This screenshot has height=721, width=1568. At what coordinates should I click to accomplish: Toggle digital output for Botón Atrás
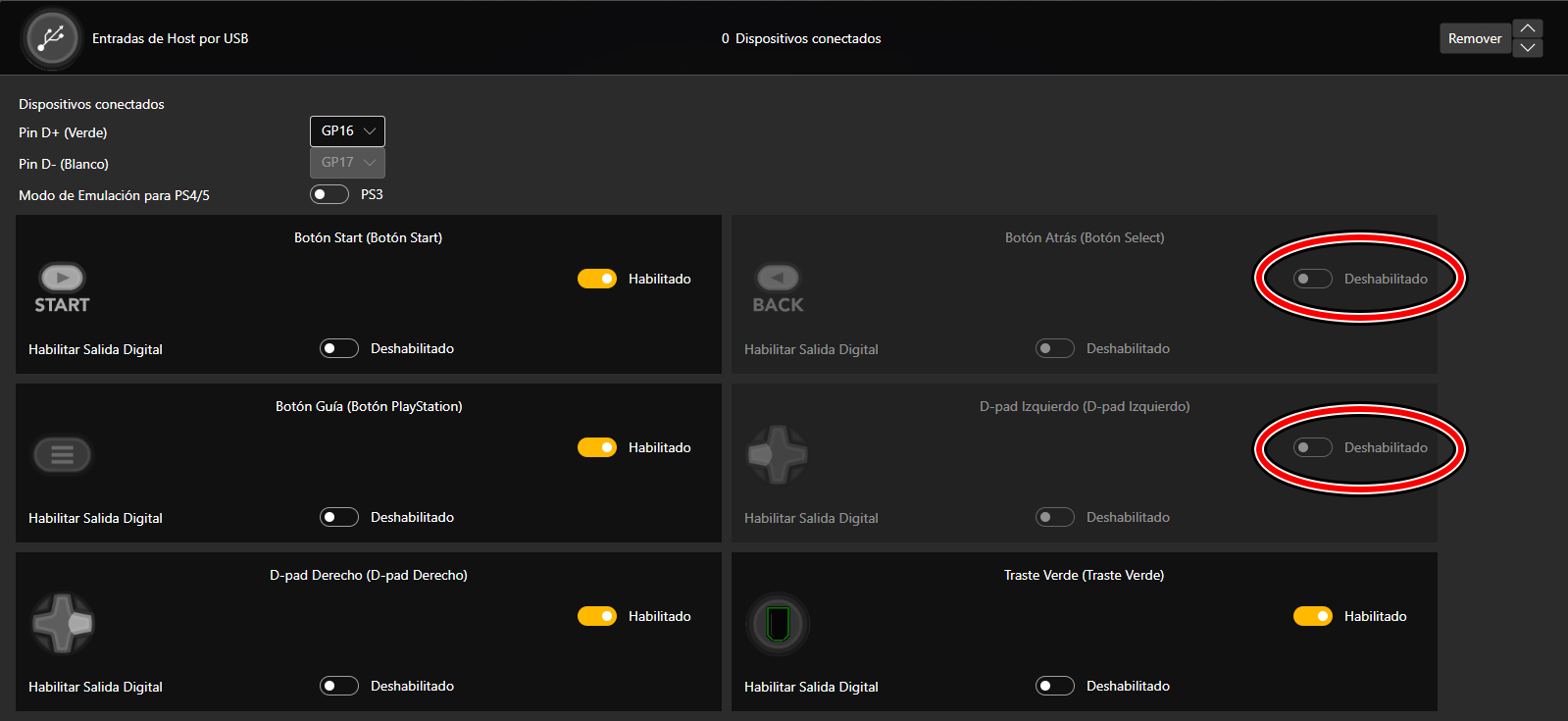click(x=1055, y=348)
